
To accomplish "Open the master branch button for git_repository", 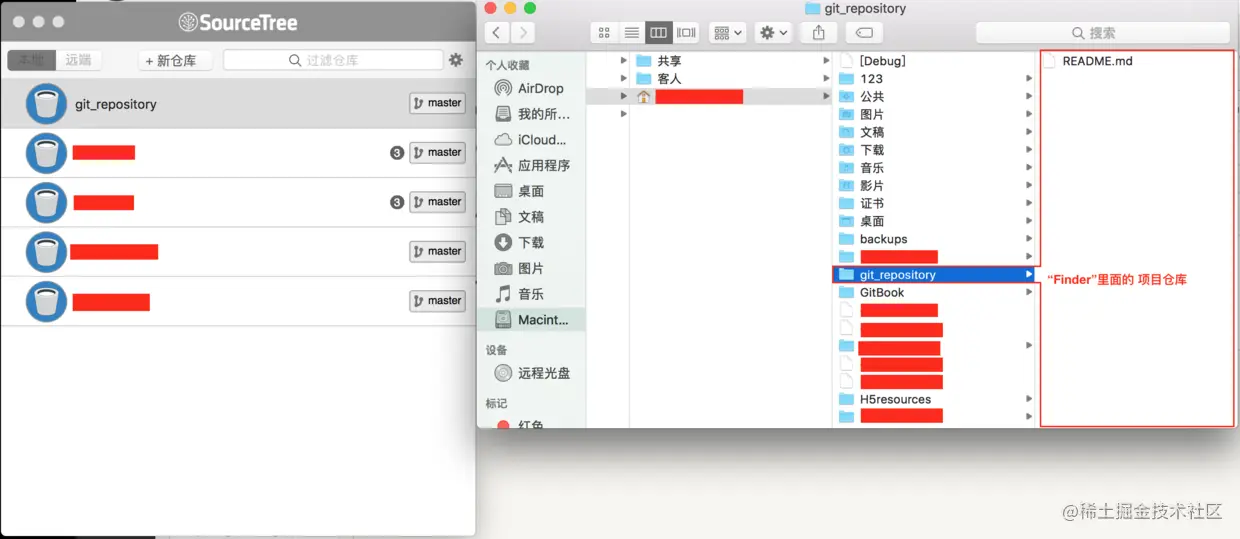I will tap(437, 103).
